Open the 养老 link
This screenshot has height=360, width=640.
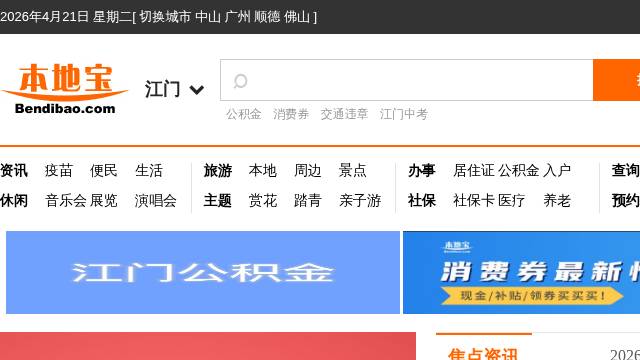point(557,200)
